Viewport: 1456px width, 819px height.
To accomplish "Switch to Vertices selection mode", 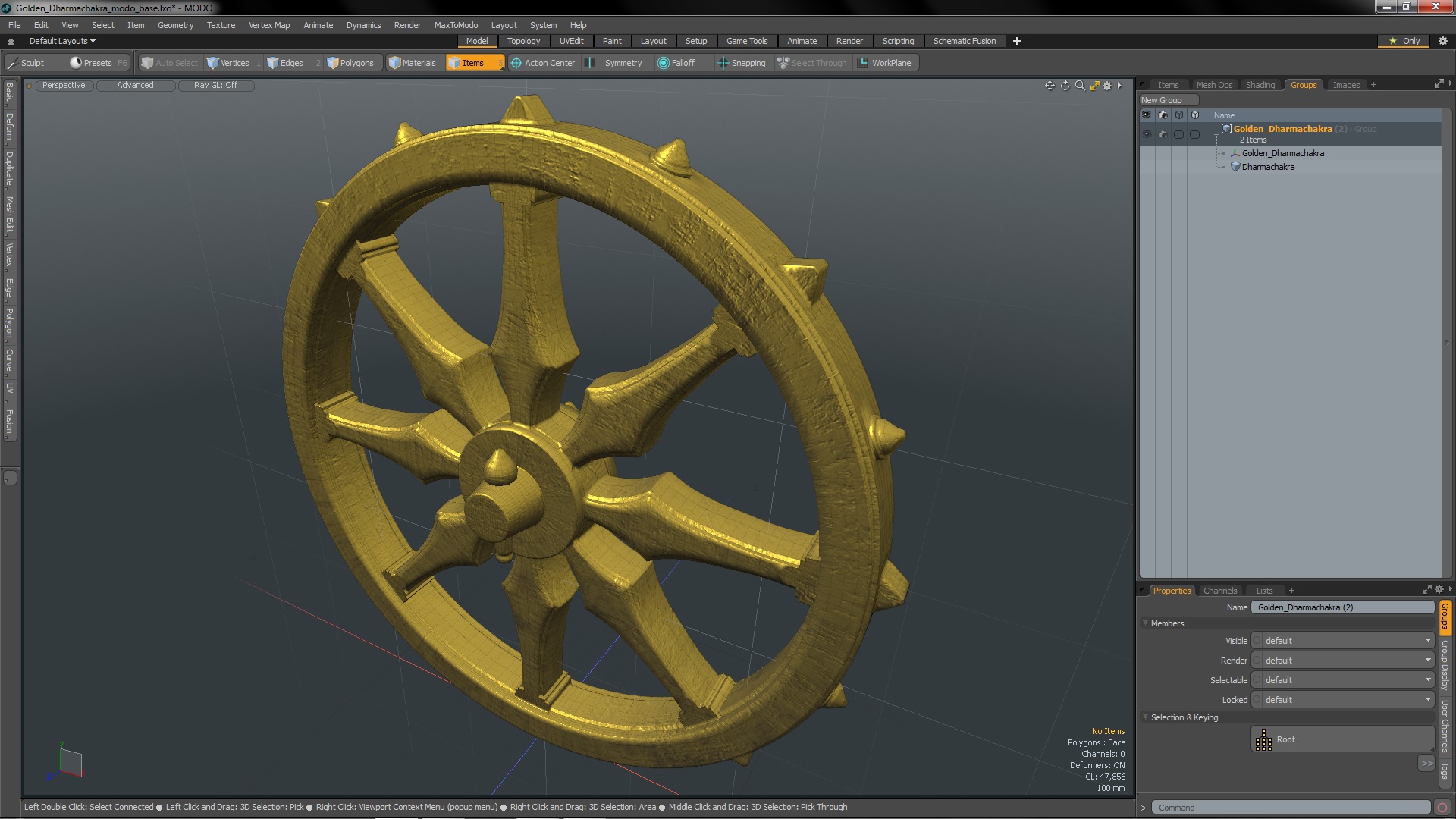I will [x=234, y=63].
